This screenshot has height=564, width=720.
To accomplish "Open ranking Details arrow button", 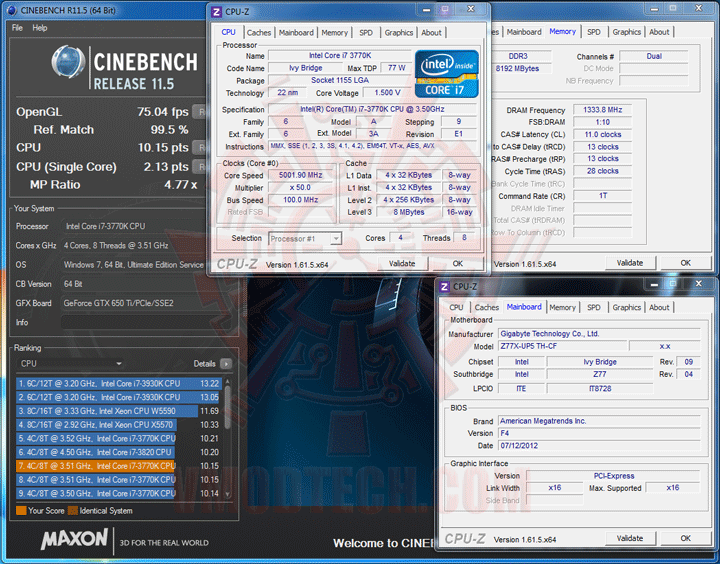I will coord(225,364).
